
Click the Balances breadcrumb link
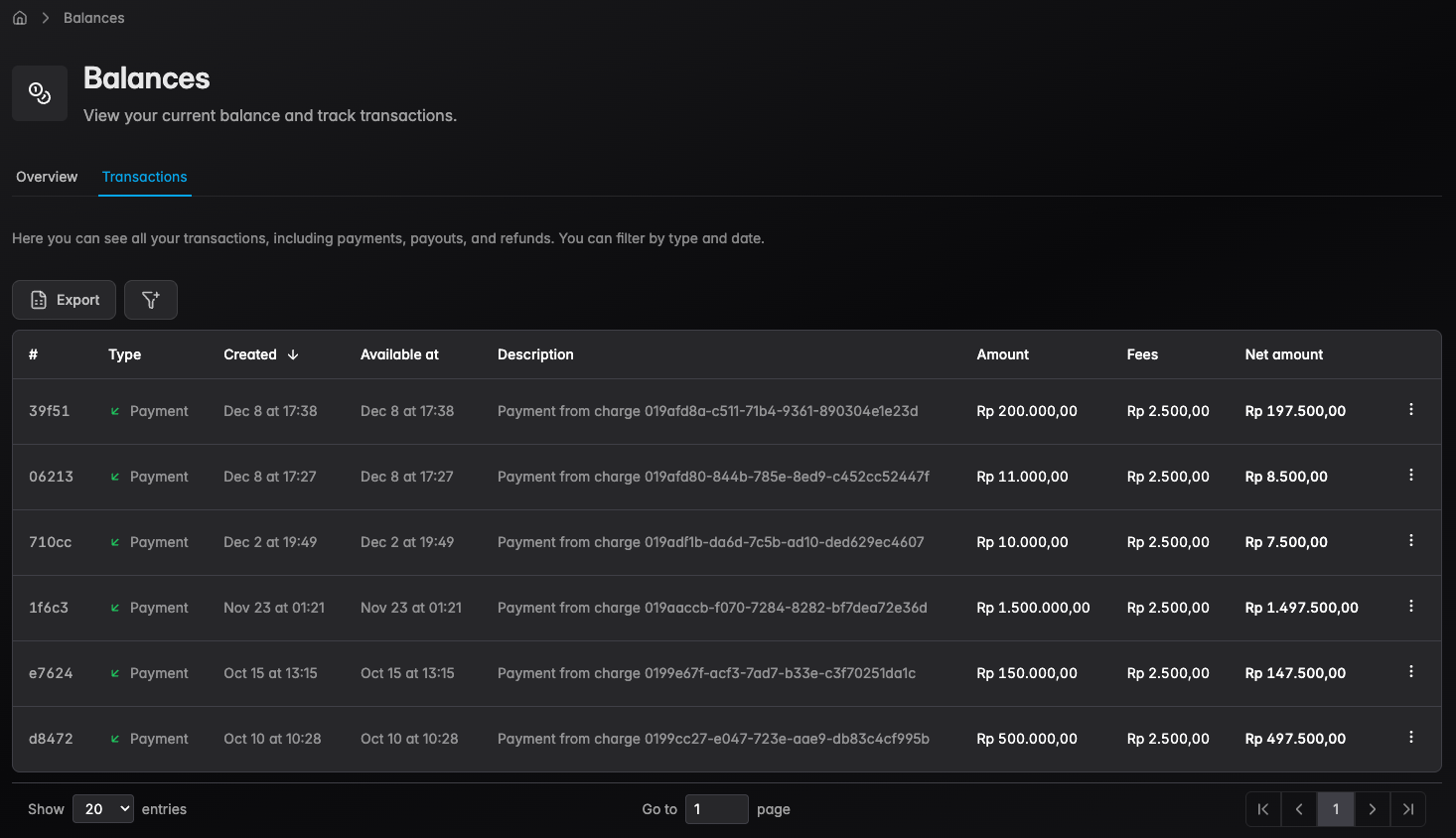[x=93, y=18]
